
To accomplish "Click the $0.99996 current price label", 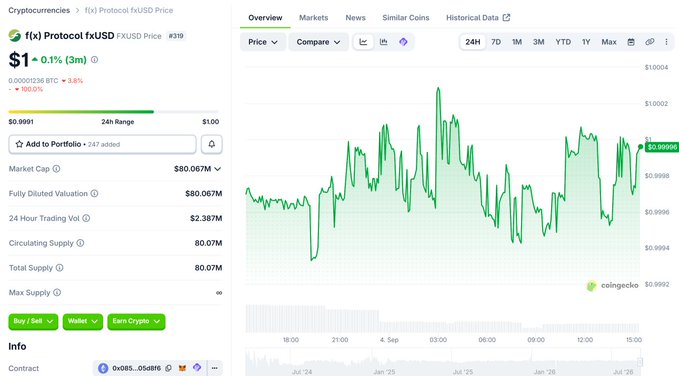I will point(662,147).
